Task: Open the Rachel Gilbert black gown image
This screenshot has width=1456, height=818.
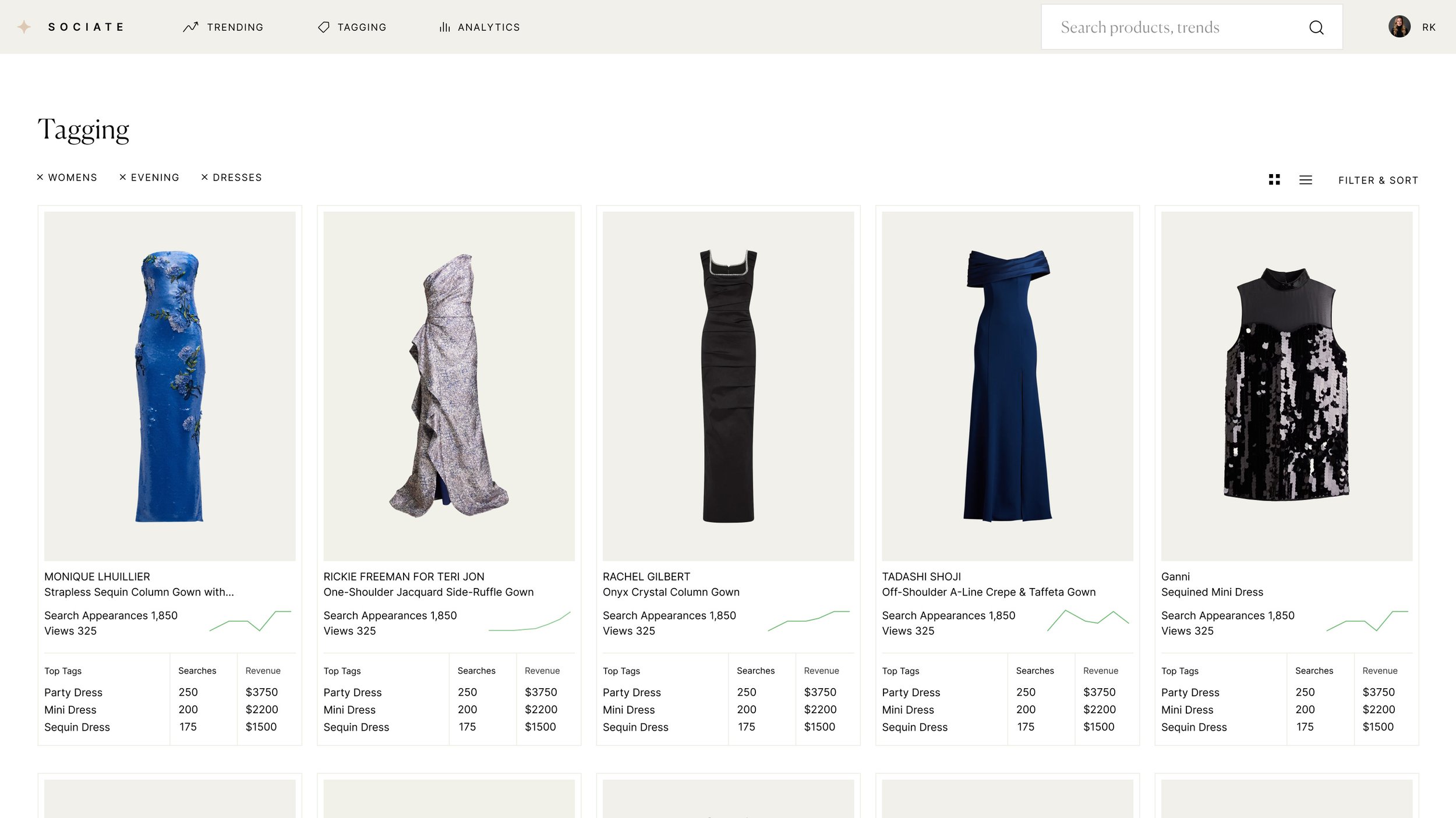Action: pos(728,386)
